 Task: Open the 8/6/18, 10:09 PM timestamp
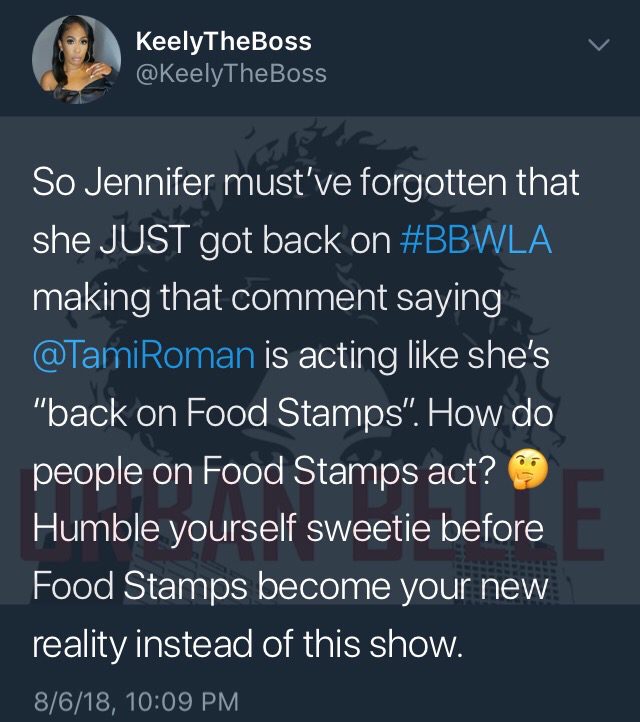coord(136,701)
